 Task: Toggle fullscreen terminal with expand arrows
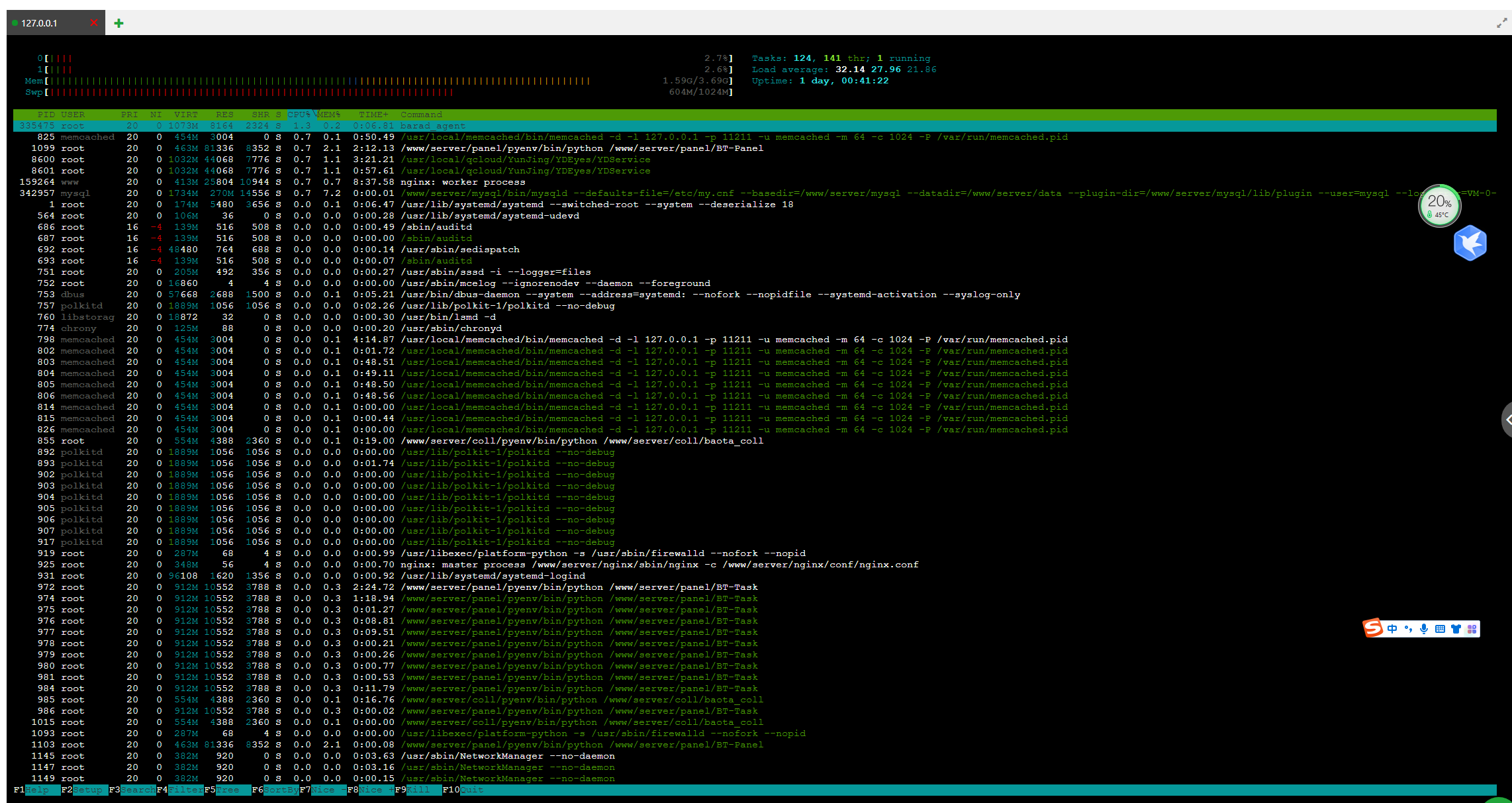(x=1501, y=24)
